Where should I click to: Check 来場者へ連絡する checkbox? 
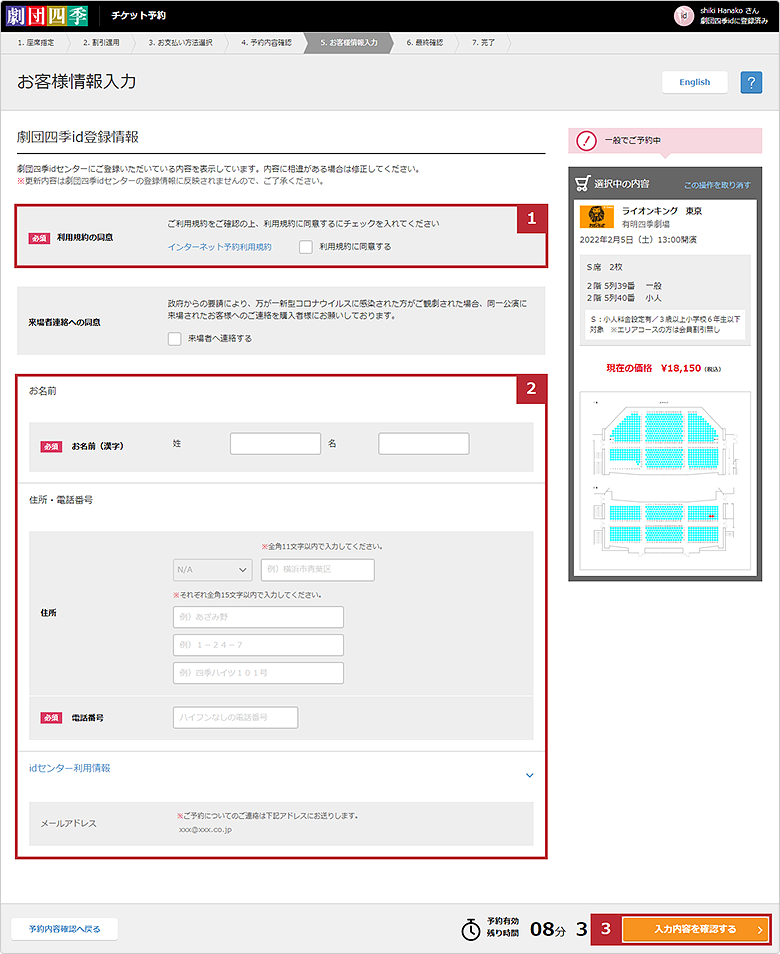pos(175,338)
